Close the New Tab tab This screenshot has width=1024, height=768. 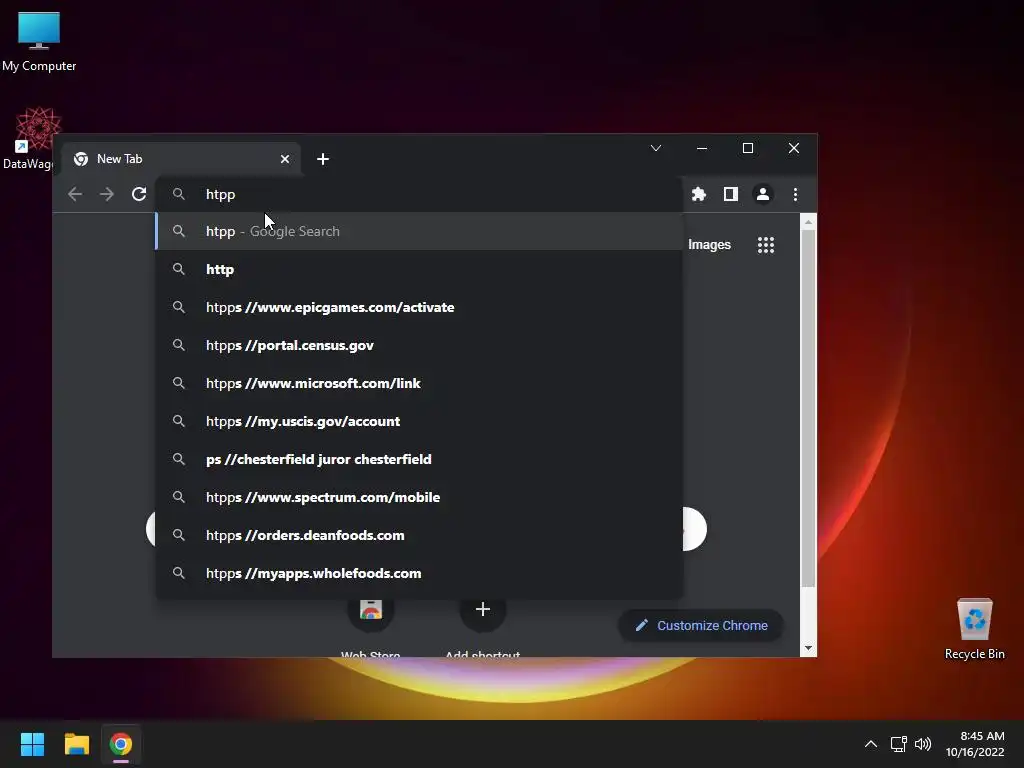(x=285, y=159)
